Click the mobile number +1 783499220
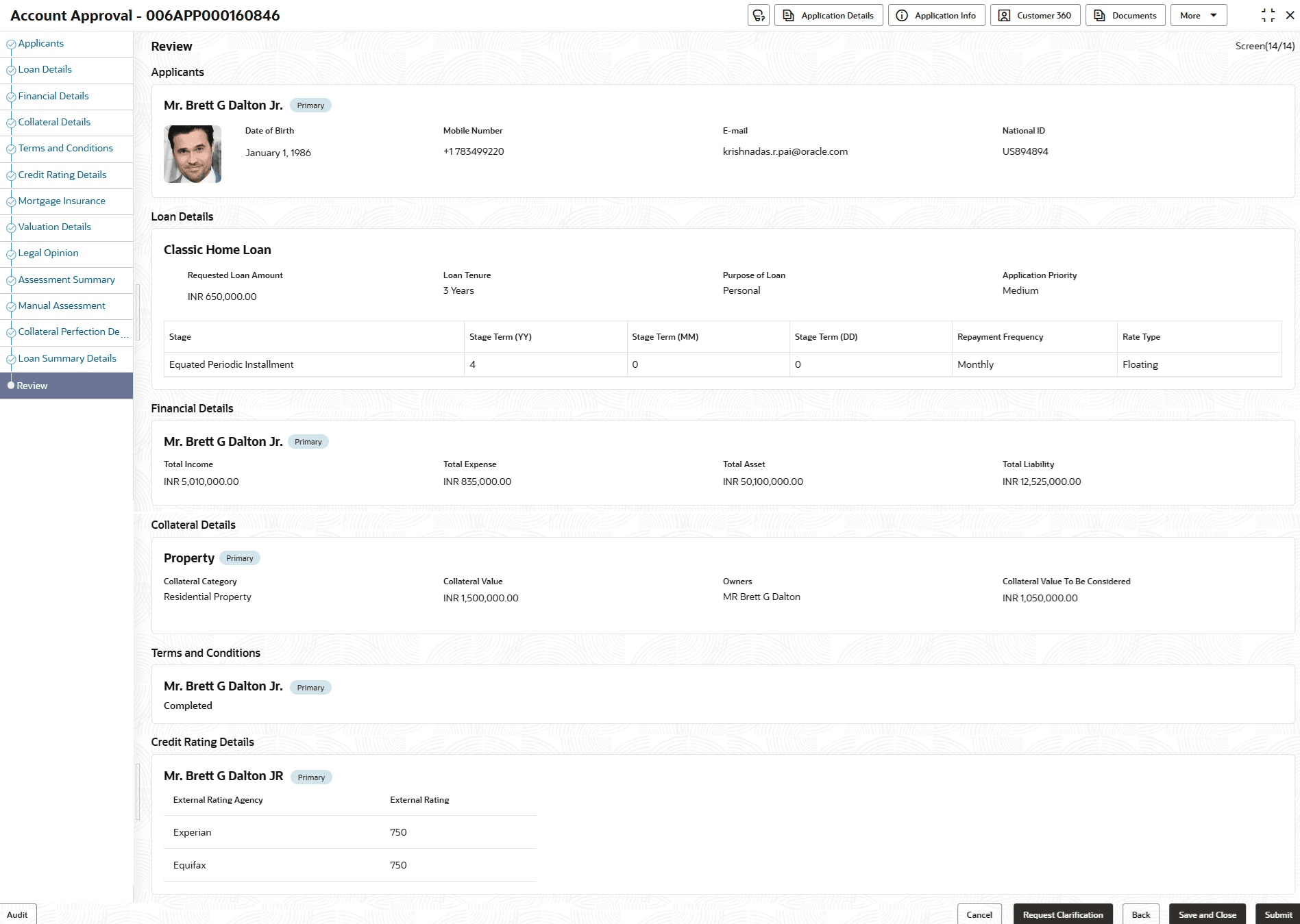Image resolution: width=1300 pixels, height=924 pixels. [x=474, y=151]
